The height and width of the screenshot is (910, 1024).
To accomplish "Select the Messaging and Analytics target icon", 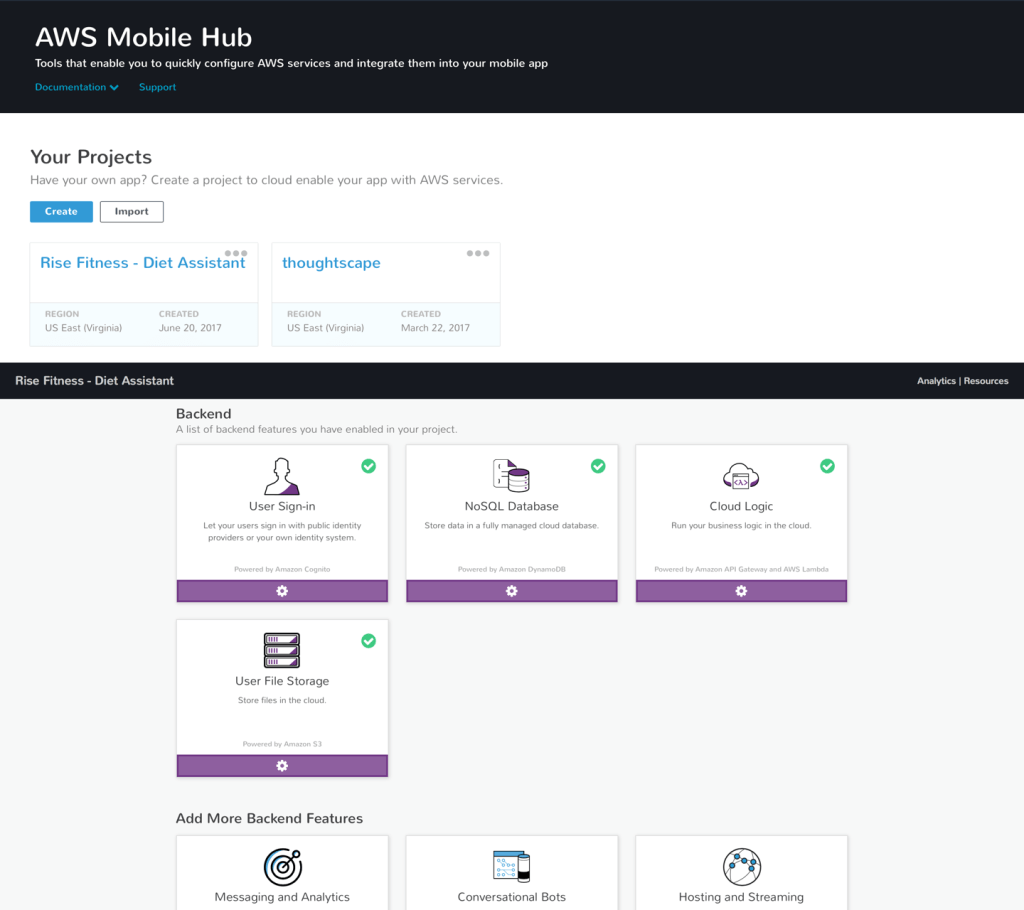I will (x=282, y=867).
